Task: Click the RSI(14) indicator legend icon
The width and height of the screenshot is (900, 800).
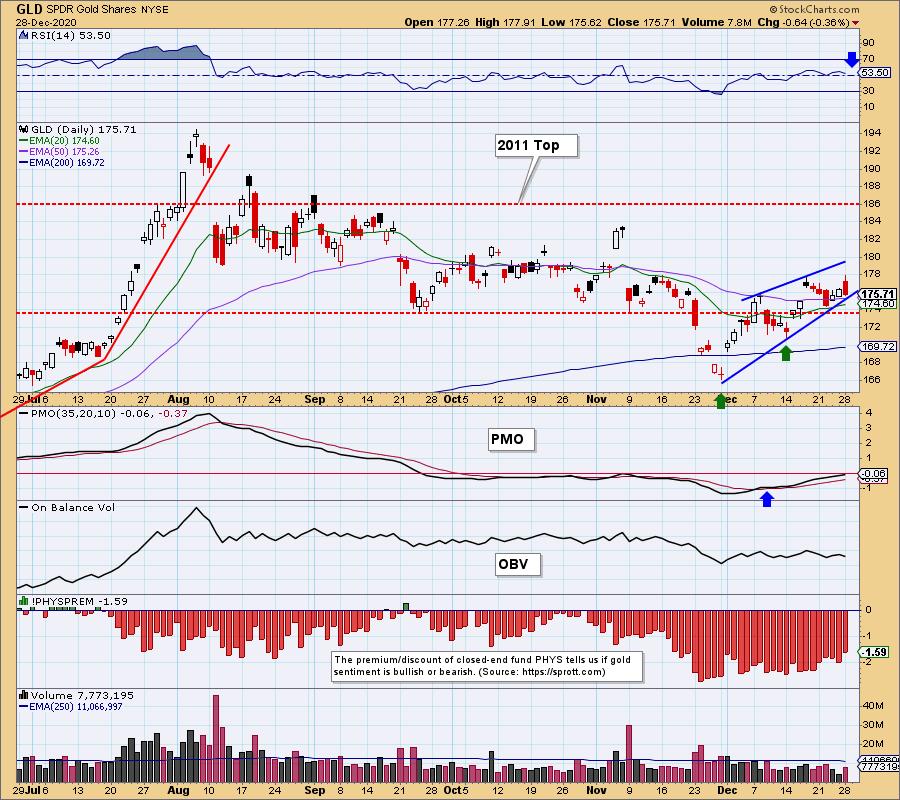Action: pyautogui.click(x=23, y=36)
